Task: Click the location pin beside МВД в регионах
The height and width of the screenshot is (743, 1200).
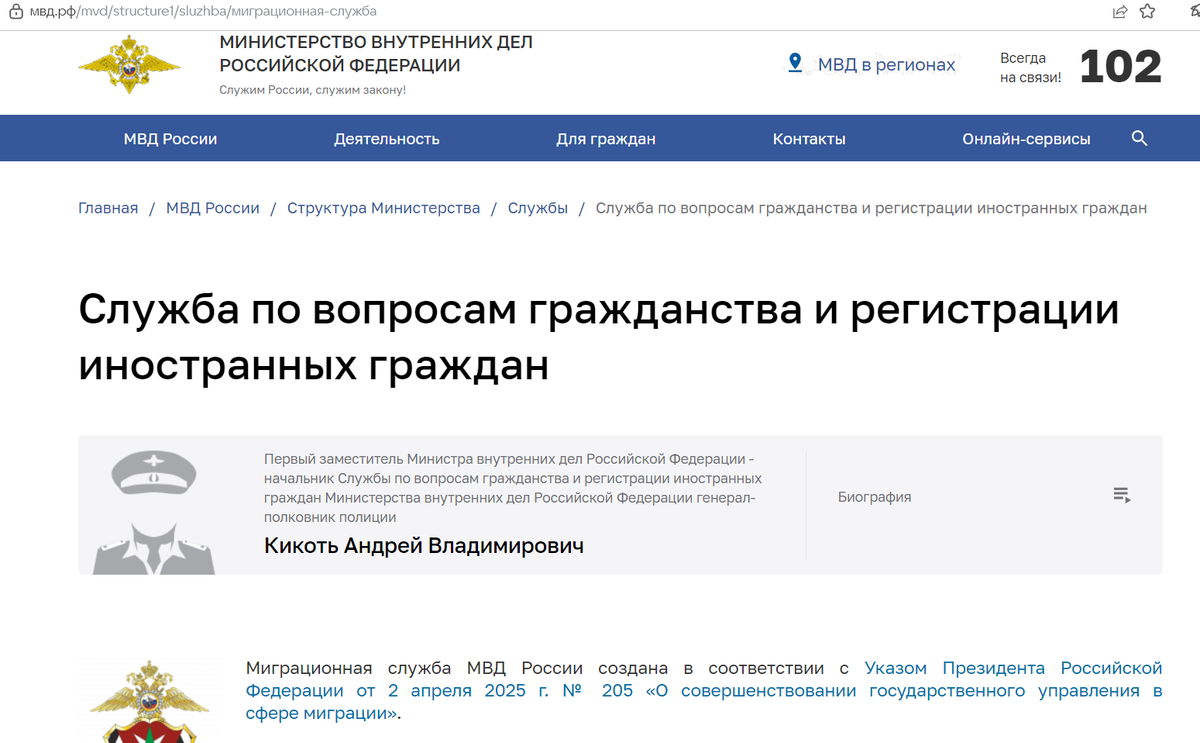Action: coord(795,62)
